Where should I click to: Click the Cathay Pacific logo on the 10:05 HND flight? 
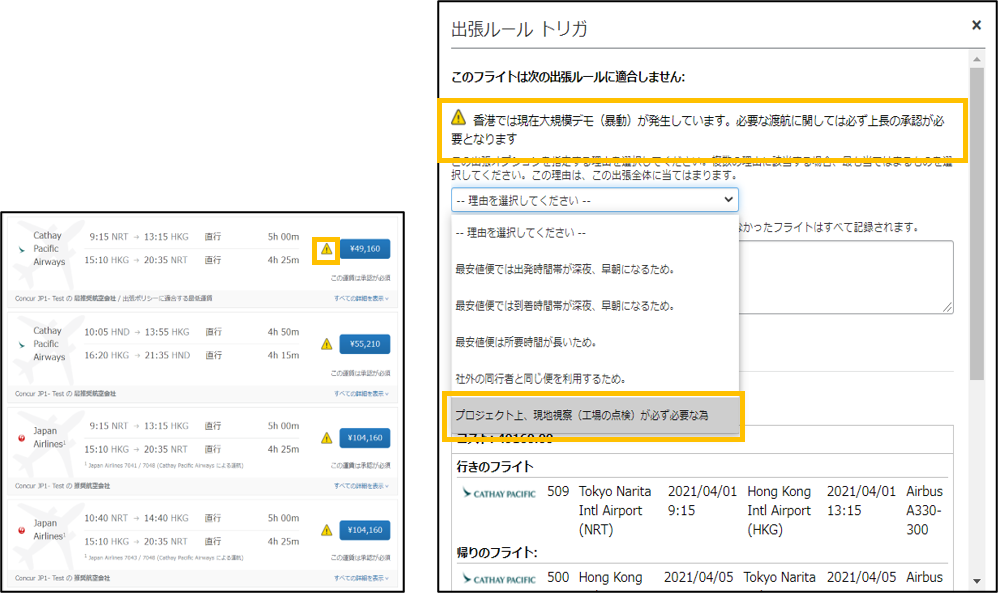(x=22, y=345)
